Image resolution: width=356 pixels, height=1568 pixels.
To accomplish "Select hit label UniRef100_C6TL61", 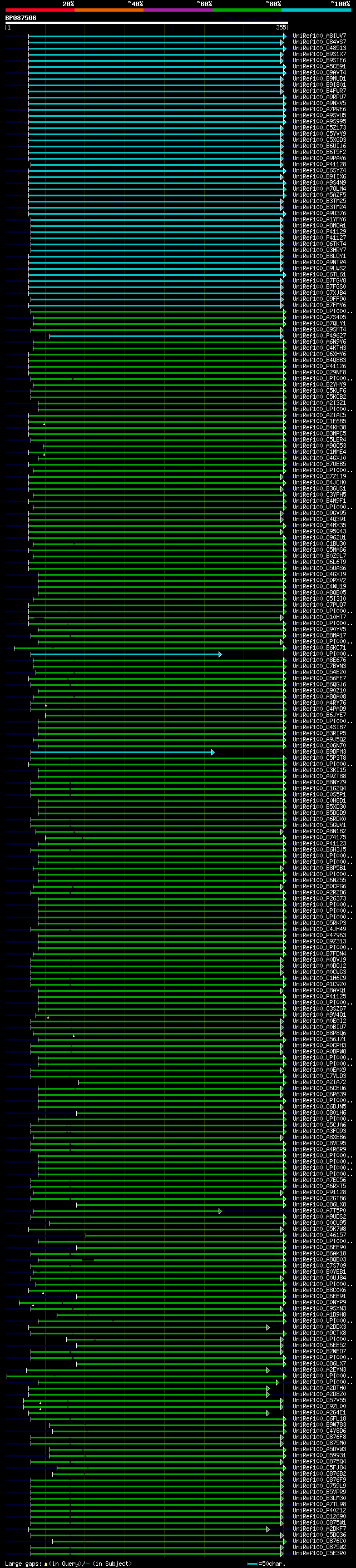I will coord(319,275).
